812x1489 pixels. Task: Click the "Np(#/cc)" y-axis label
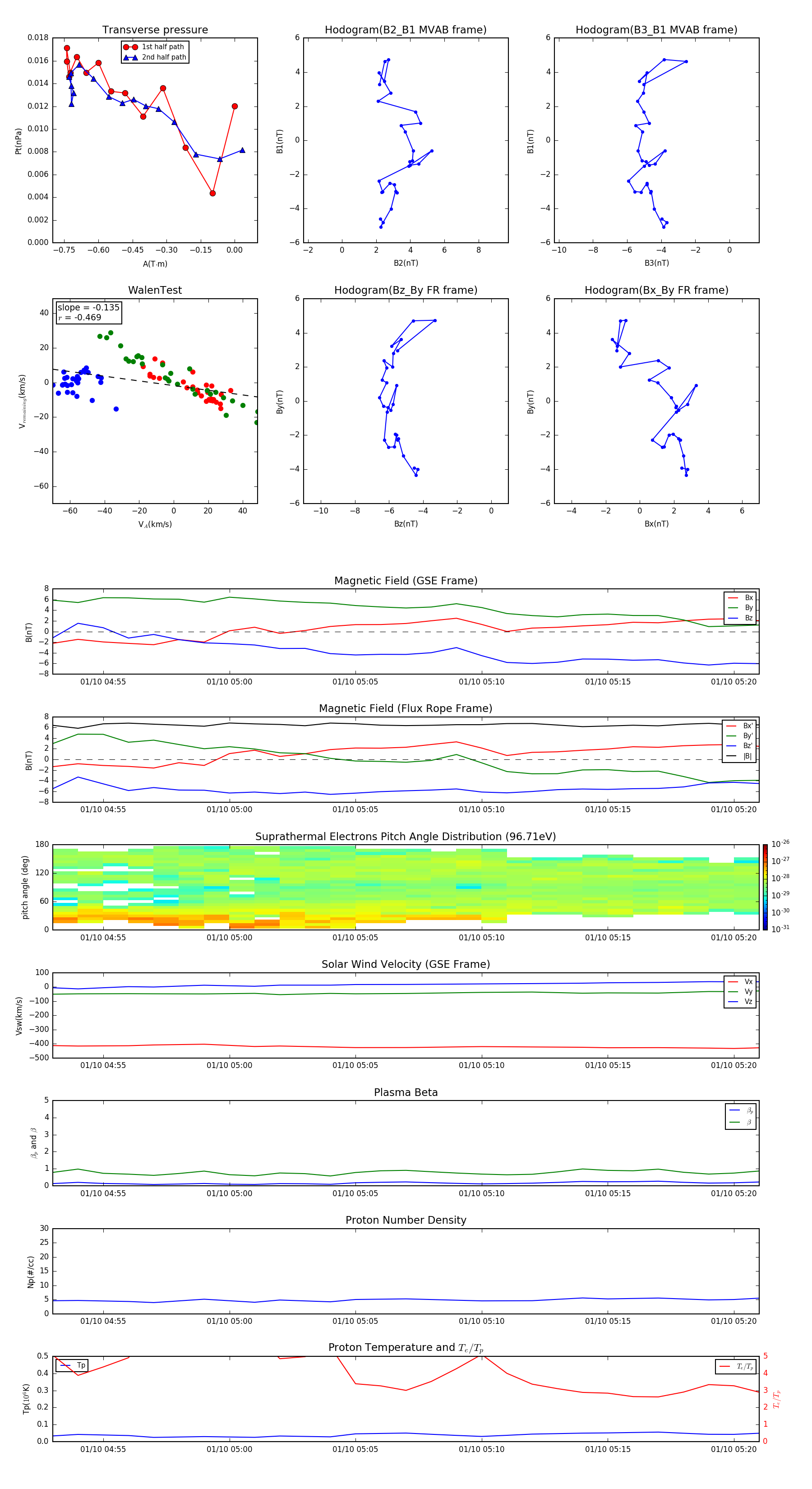[31, 1272]
